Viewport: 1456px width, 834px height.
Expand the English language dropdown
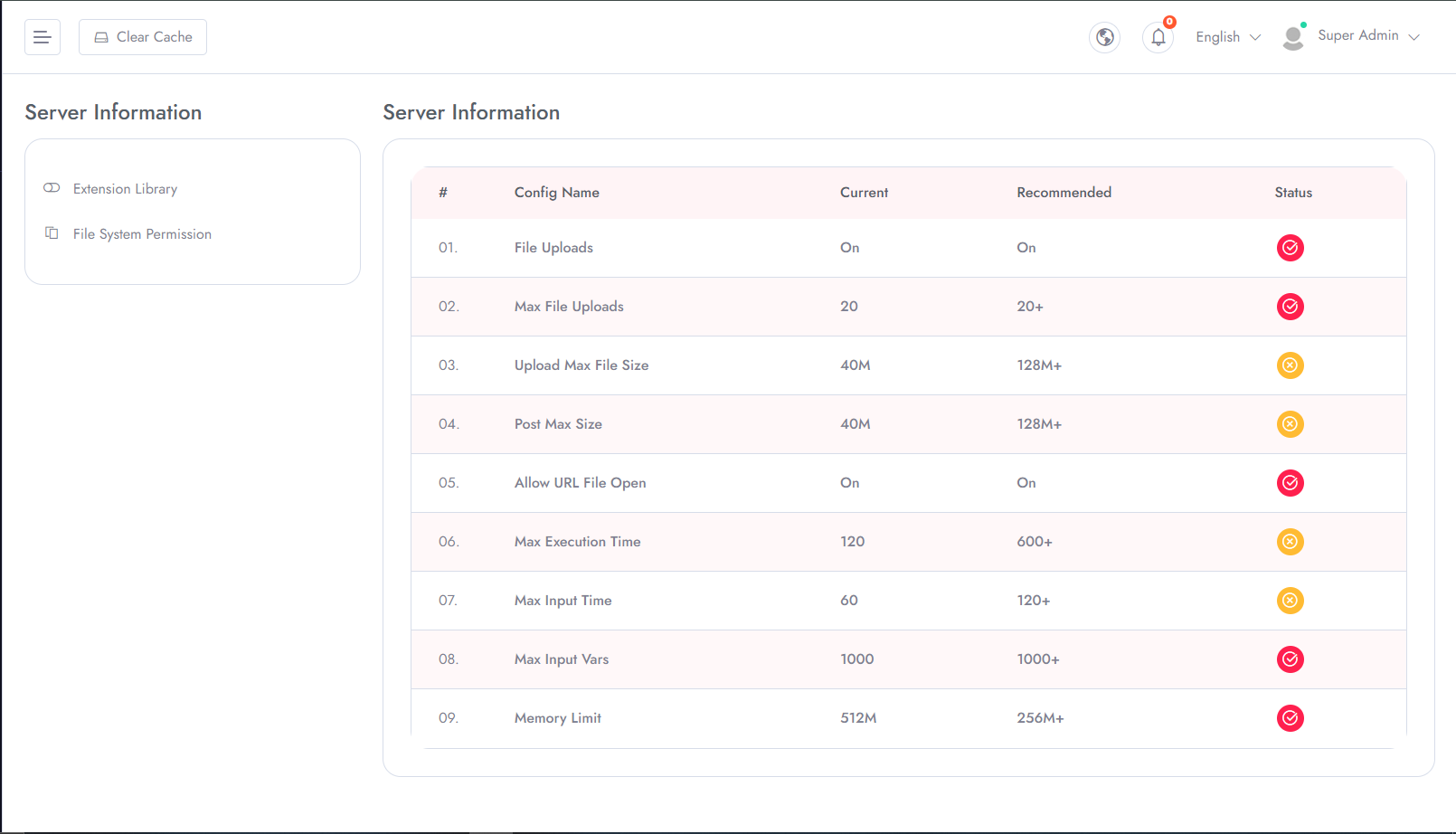point(1227,37)
